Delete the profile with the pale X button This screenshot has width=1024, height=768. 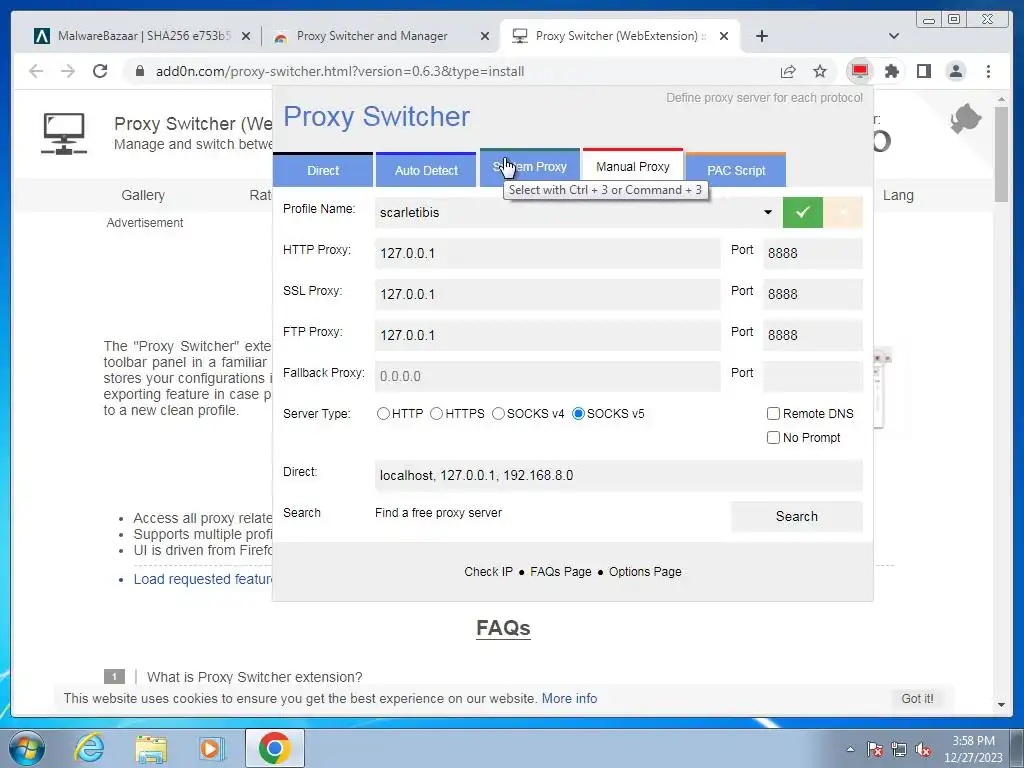pos(843,212)
